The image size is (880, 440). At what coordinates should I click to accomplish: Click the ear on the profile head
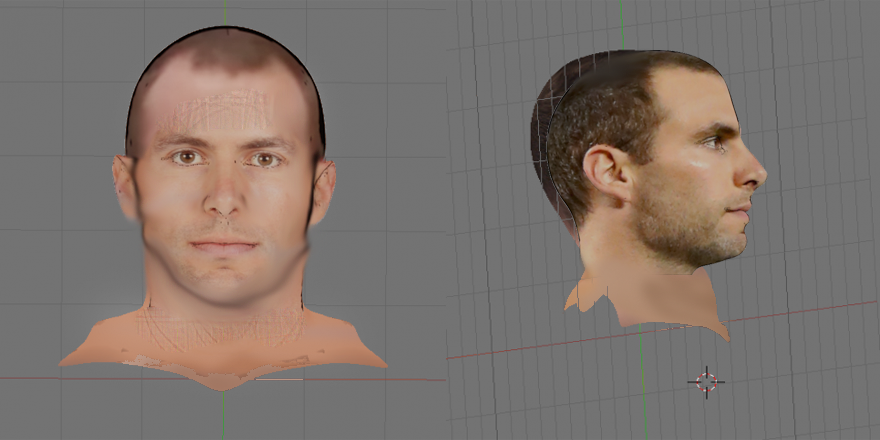pyautogui.click(x=608, y=172)
